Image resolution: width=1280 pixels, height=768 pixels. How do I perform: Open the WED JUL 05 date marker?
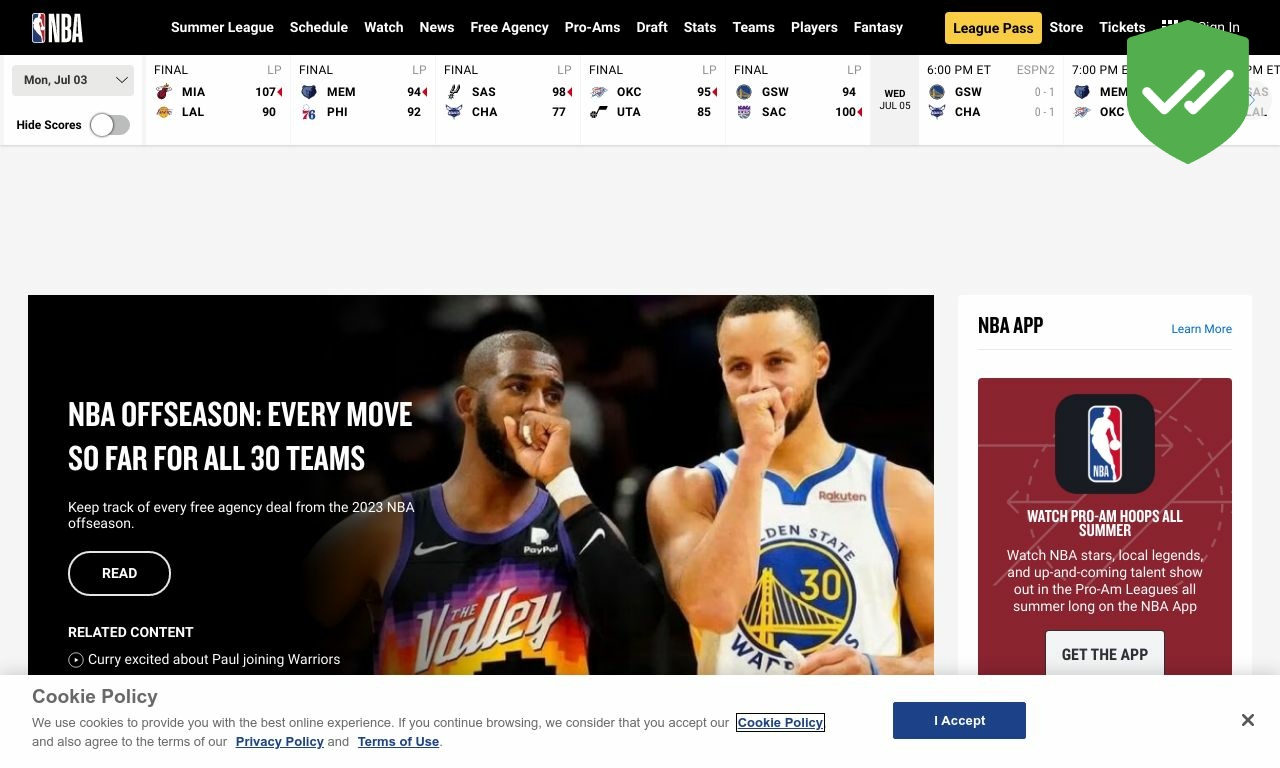click(x=895, y=100)
